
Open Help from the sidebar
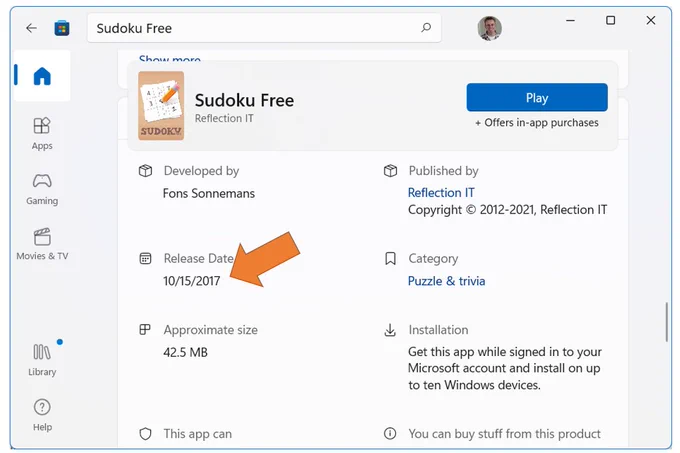point(42,415)
